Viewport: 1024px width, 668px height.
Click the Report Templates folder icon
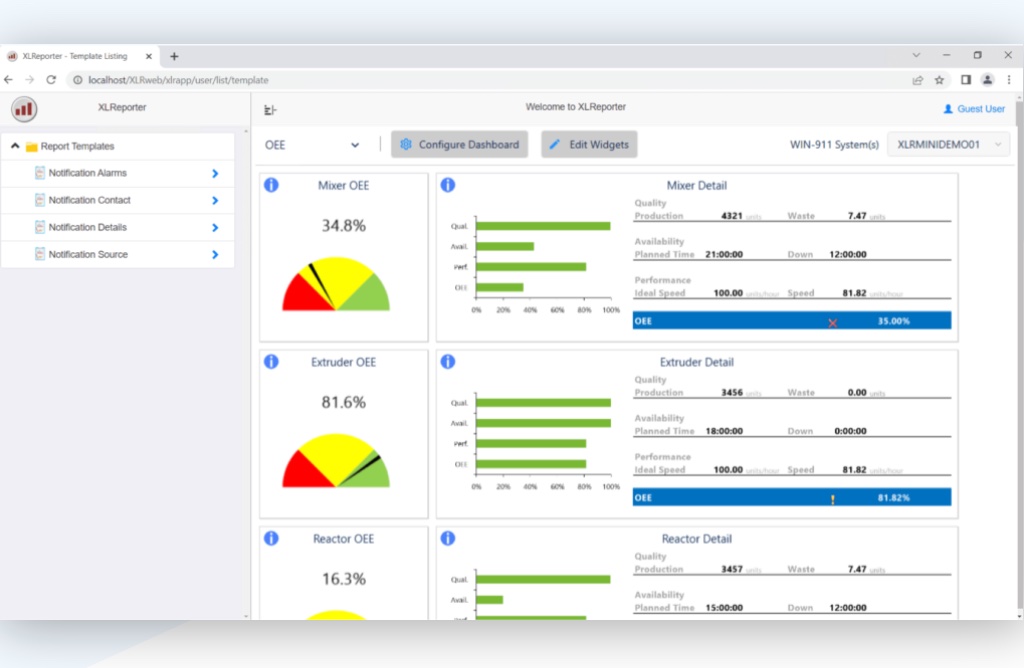coord(31,147)
